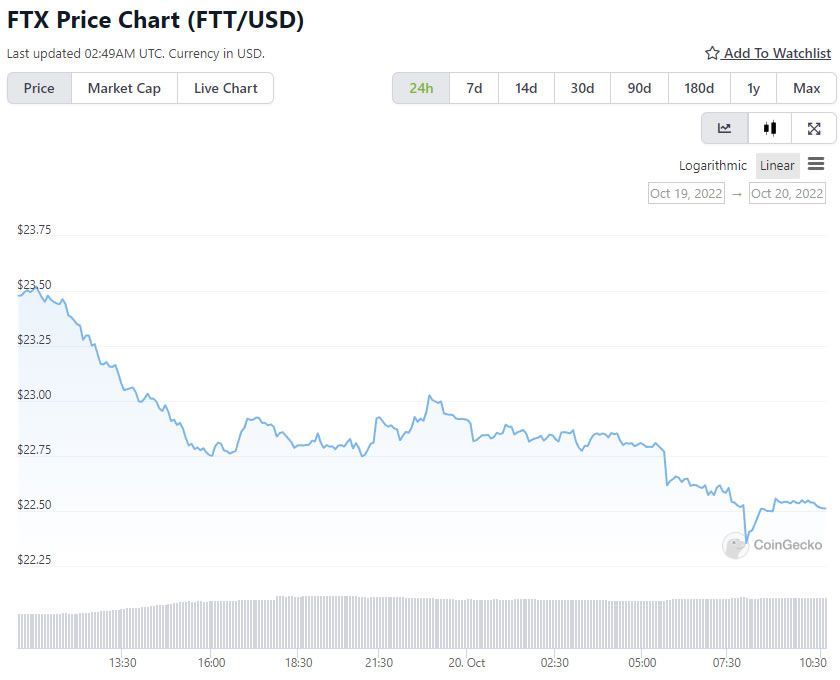Switch to the Live Chart tab
This screenshot has height=680, width=840.
226,88
